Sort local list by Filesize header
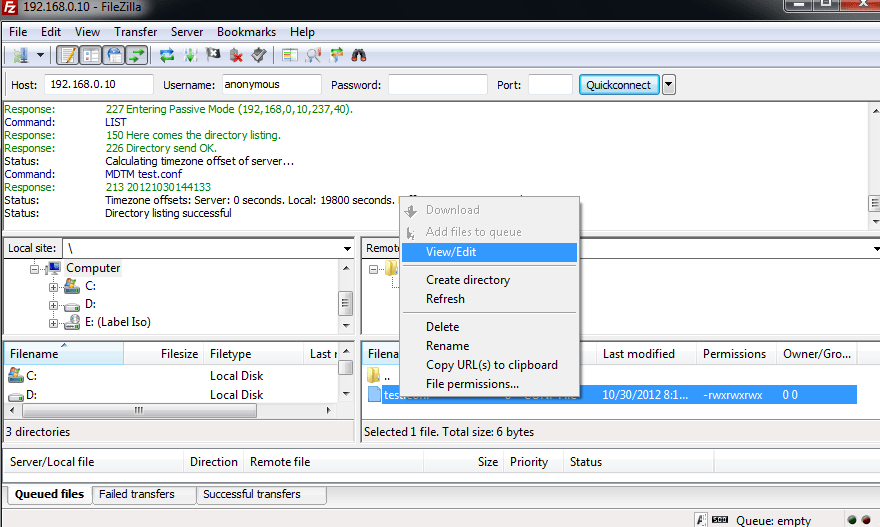 coord(163,354)
